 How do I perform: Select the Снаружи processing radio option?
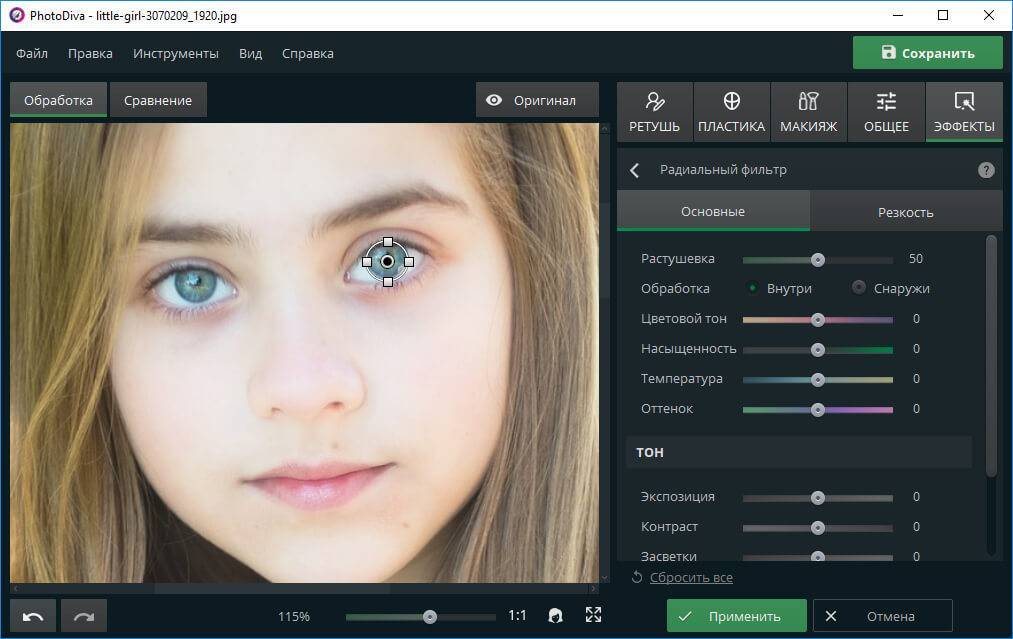click(859, 288)
